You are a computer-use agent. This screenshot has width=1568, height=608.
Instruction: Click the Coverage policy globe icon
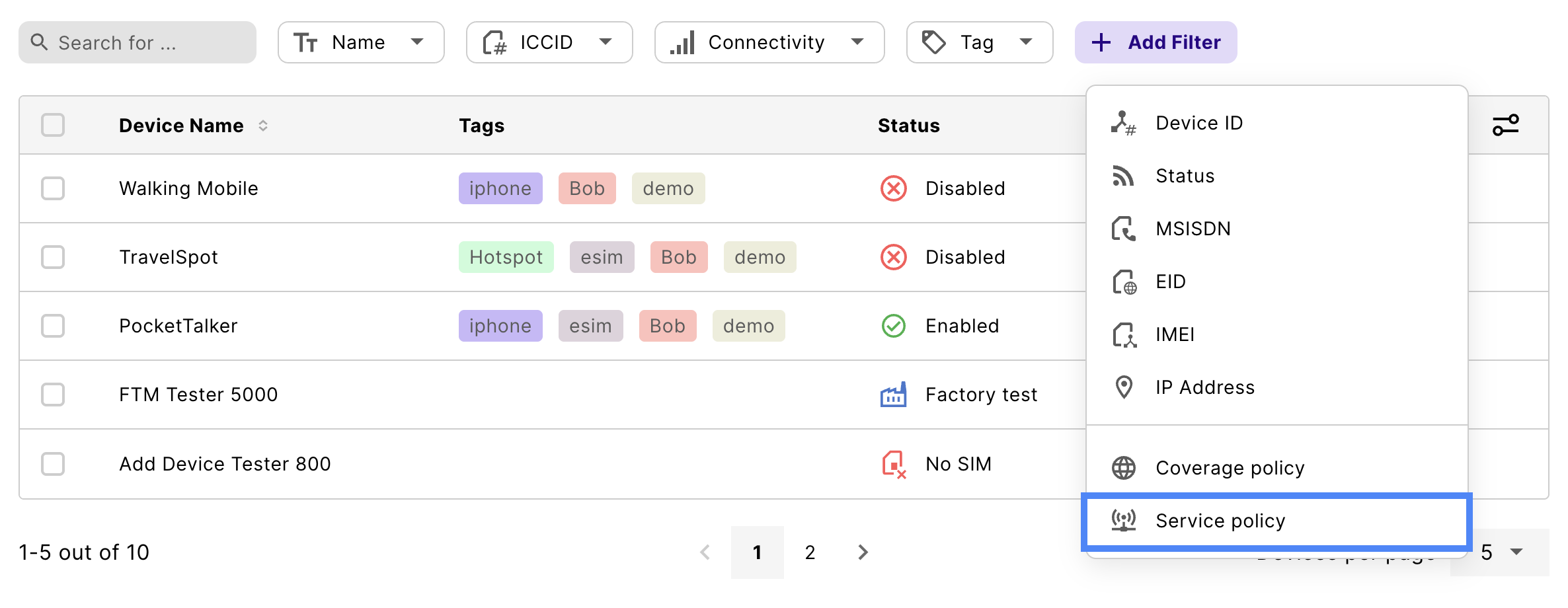tap(1123, 468)
